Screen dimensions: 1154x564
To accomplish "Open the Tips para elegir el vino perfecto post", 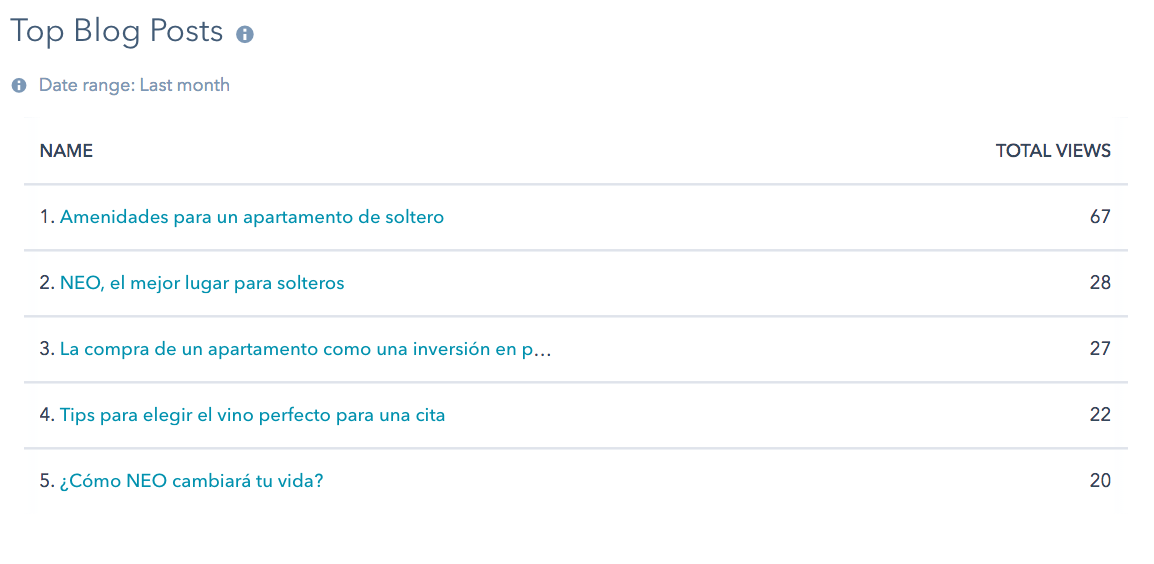I will pyautogui.click(x=252, y=415).
